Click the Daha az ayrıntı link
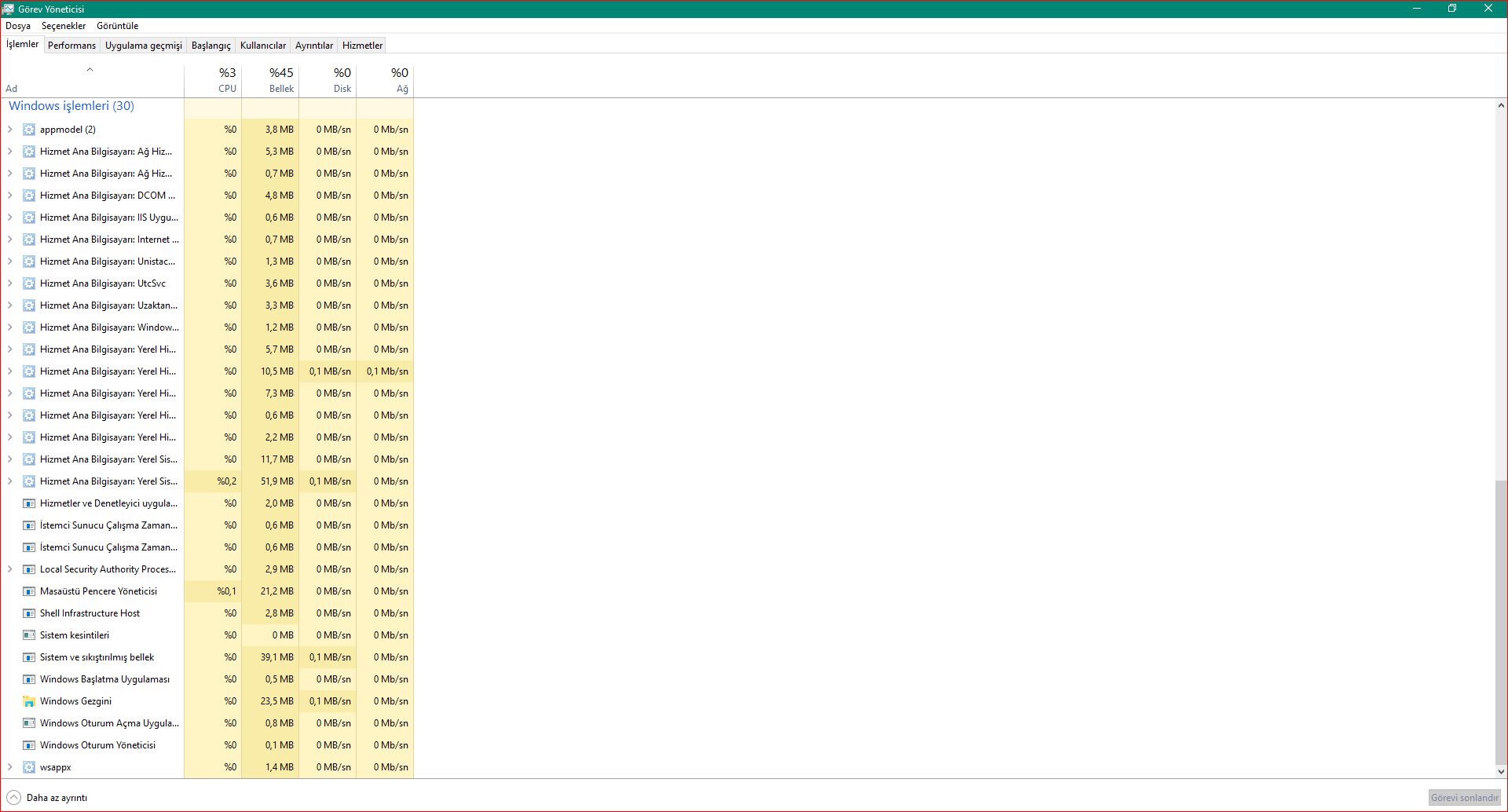The width and height of the screenshot is (1508, 812). pyautogui.click(x=57, y=798)
